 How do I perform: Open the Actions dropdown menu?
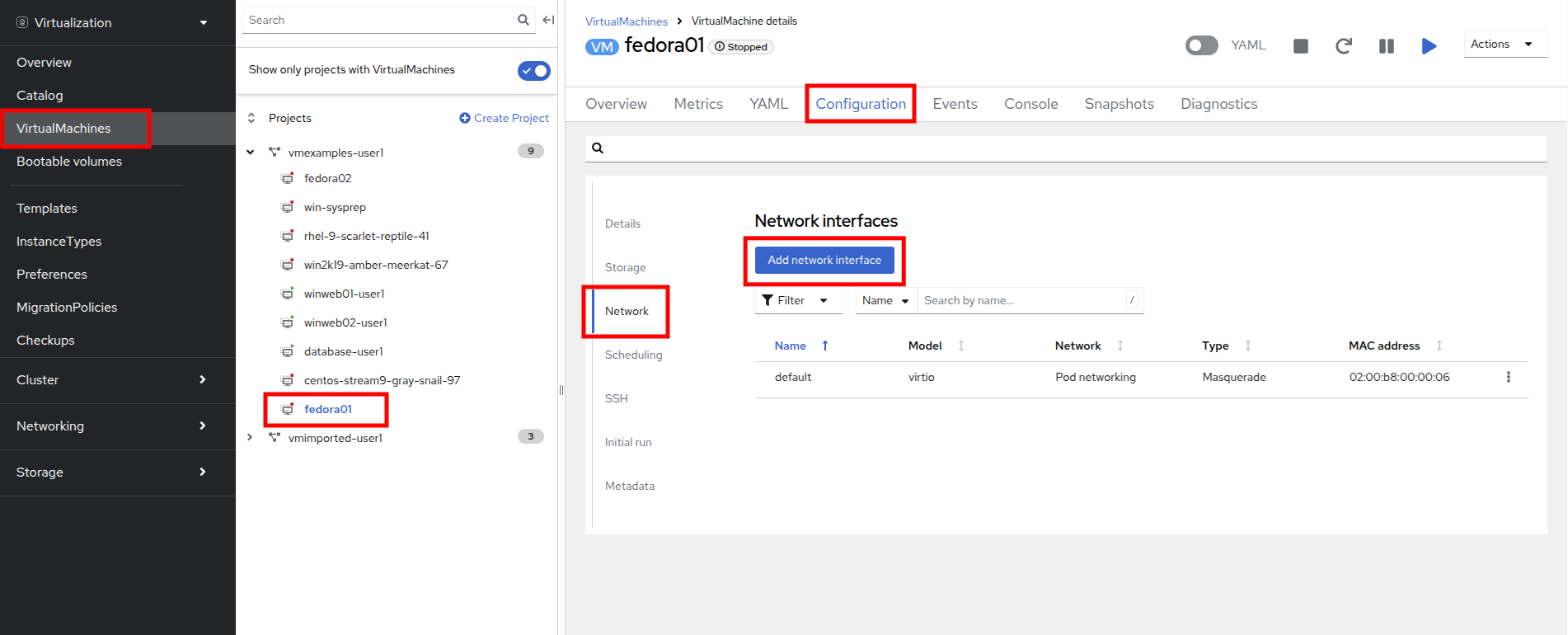[x=1504, y=45]
